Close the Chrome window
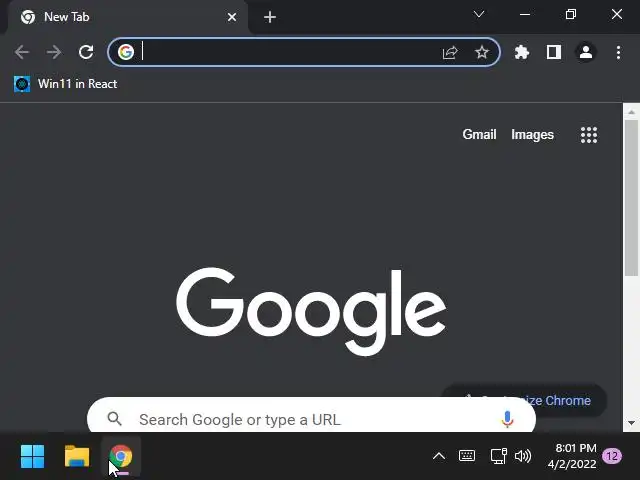Viewport: 640px width, 480px height. (617, 14)
